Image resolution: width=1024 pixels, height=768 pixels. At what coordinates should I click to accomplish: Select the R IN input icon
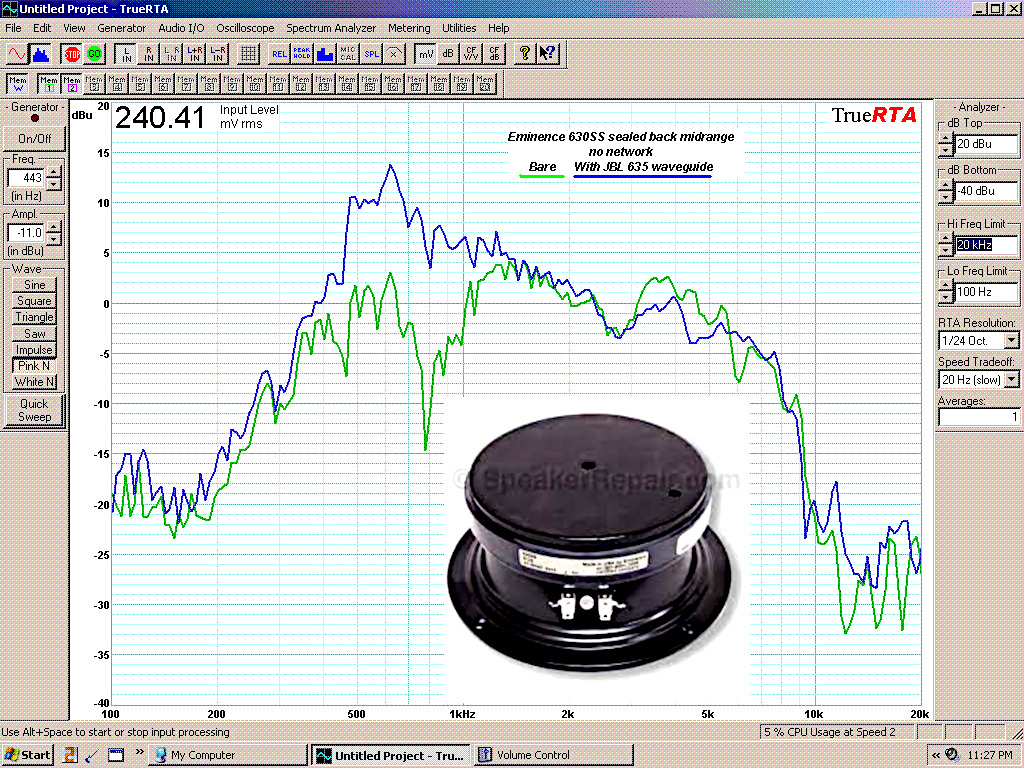(149, 54)
